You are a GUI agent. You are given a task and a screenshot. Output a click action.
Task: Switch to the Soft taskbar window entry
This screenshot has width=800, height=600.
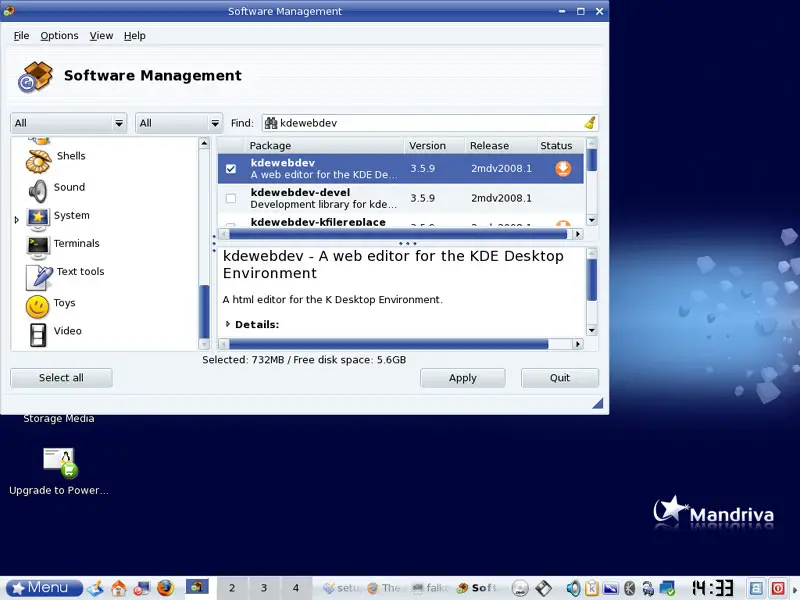pos(477,588)
